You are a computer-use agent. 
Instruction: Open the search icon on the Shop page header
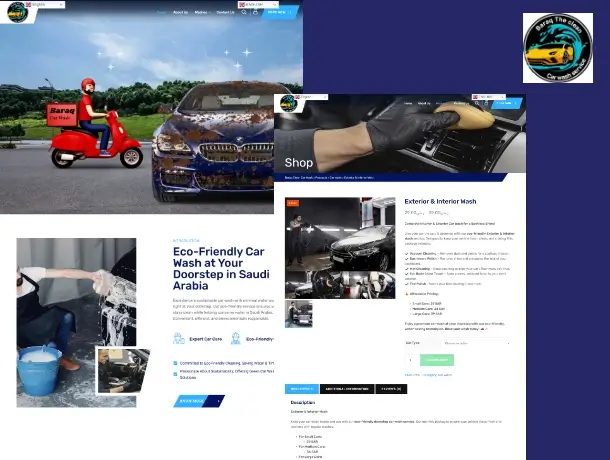477,103
